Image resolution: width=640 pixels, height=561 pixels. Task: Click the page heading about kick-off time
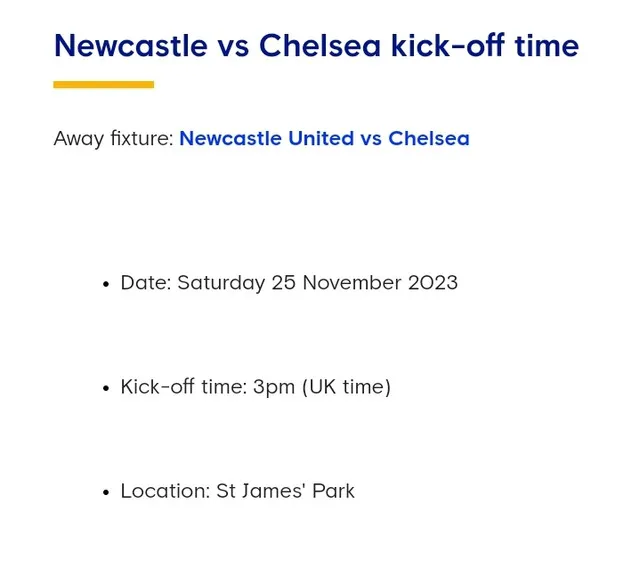(316, 45)
